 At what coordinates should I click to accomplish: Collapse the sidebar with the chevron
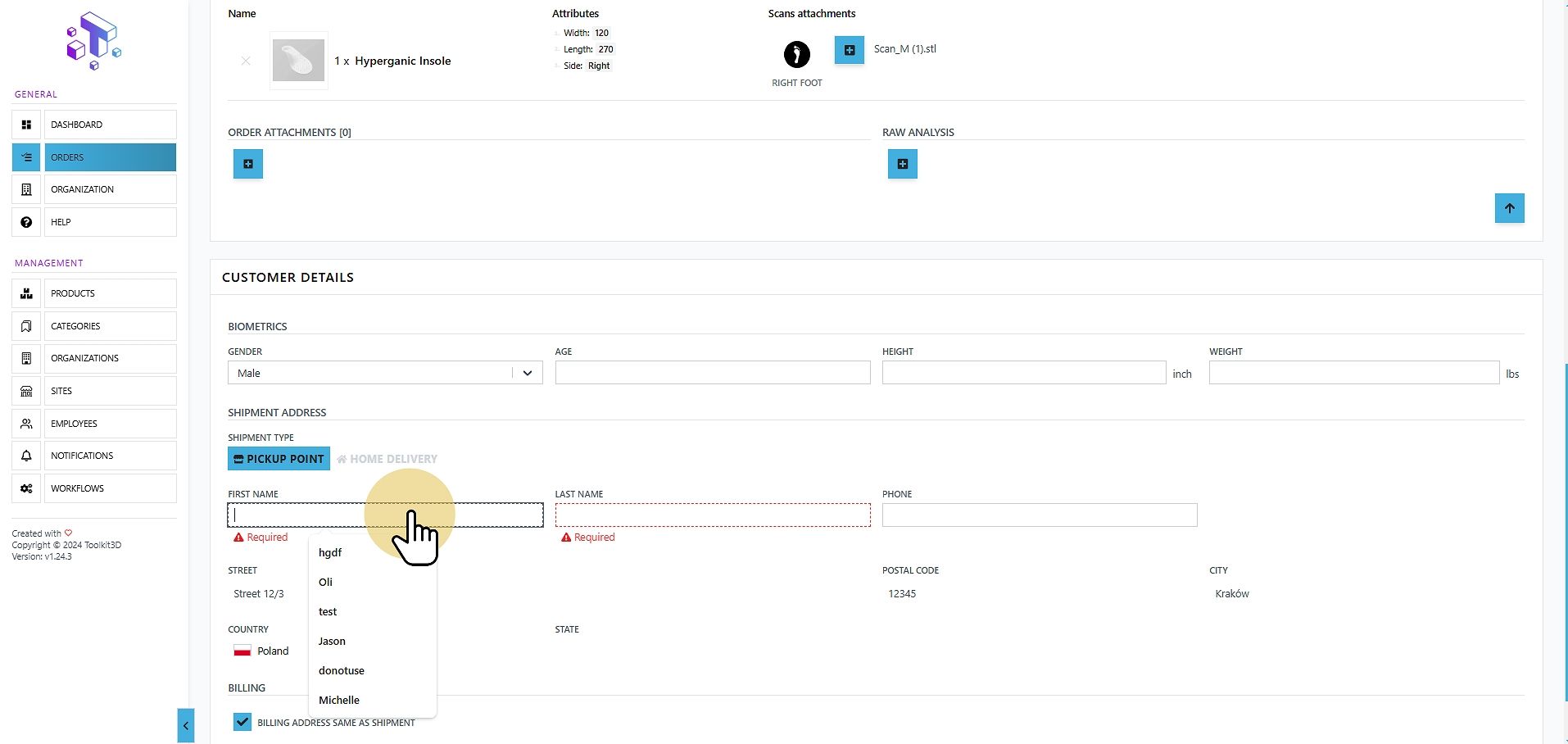(x=186, y=725)
